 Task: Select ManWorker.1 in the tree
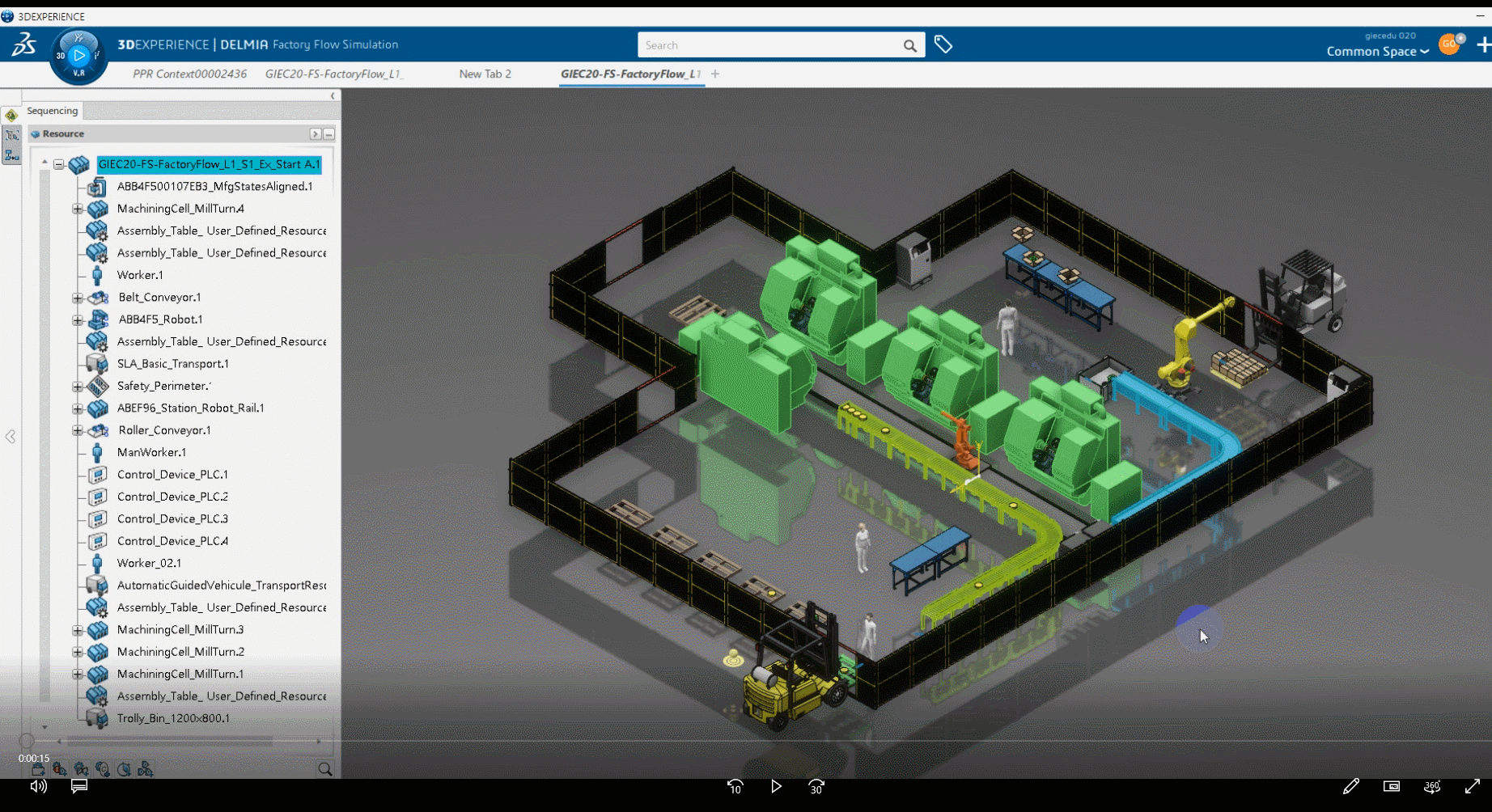click(151, 453)
